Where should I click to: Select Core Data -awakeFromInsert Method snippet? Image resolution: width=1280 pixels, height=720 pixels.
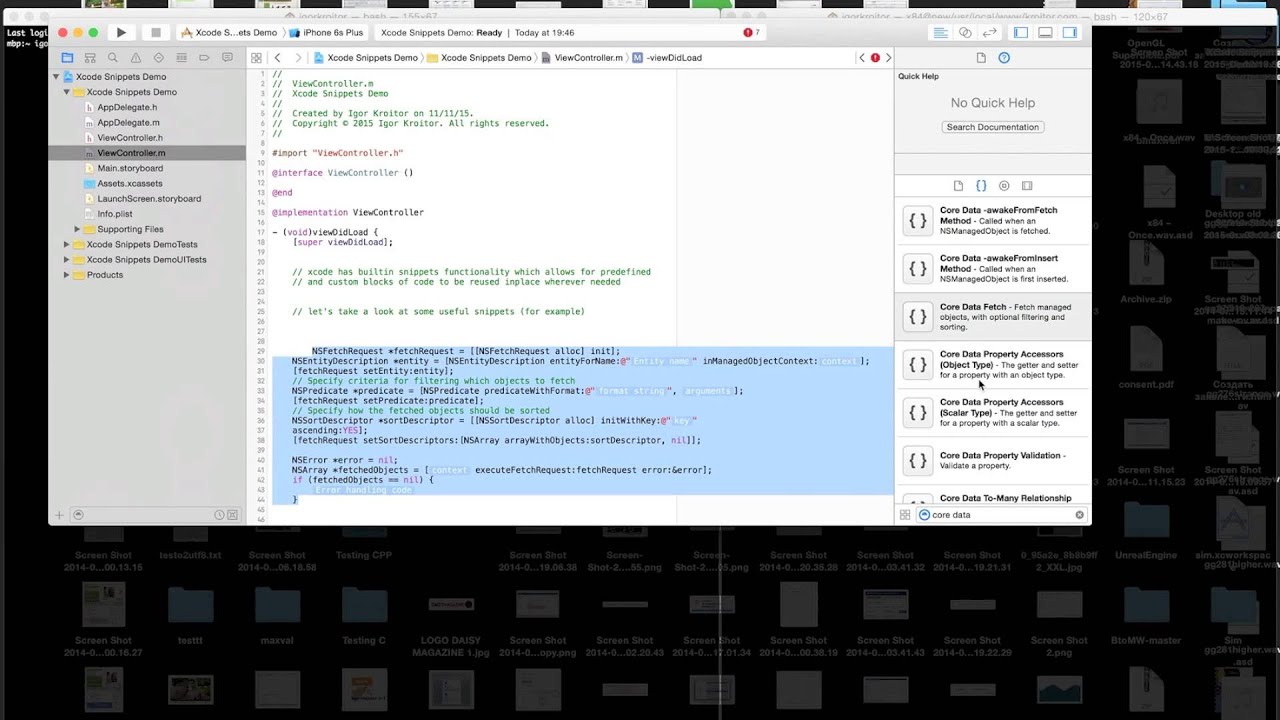pos(993,269)
